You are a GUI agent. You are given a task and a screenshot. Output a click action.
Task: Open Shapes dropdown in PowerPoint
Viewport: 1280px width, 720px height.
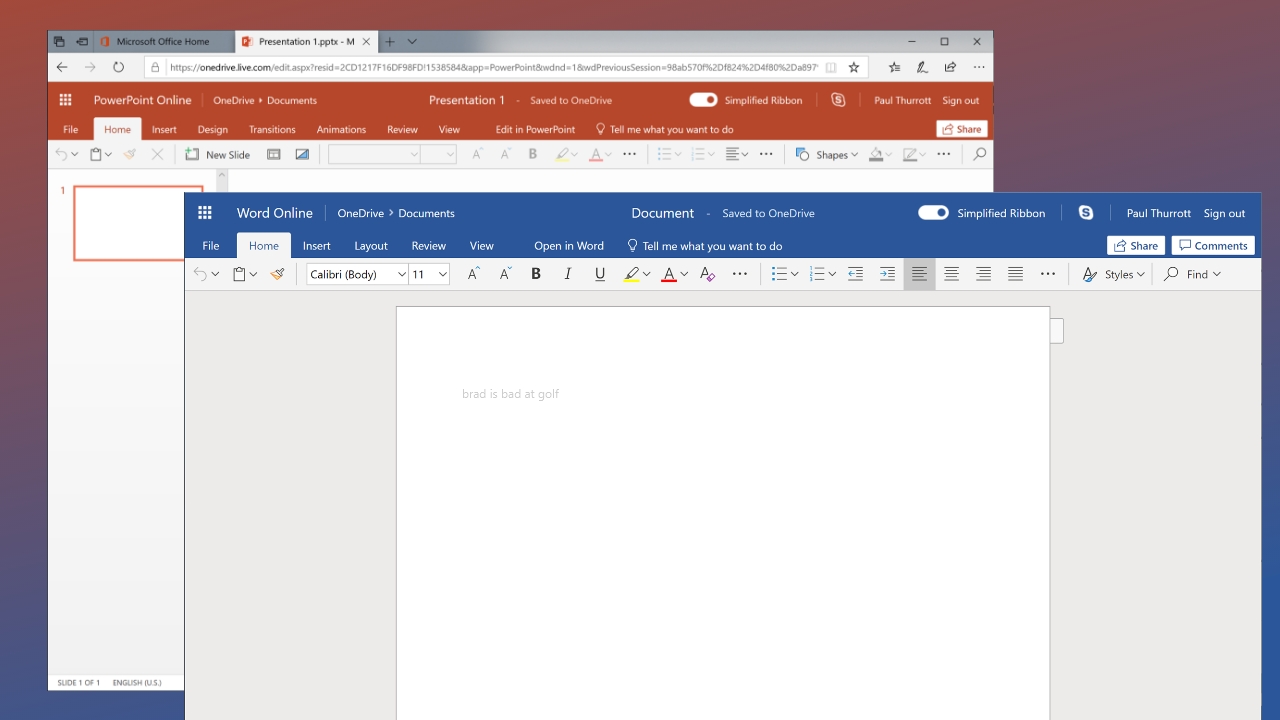(827, 155)
